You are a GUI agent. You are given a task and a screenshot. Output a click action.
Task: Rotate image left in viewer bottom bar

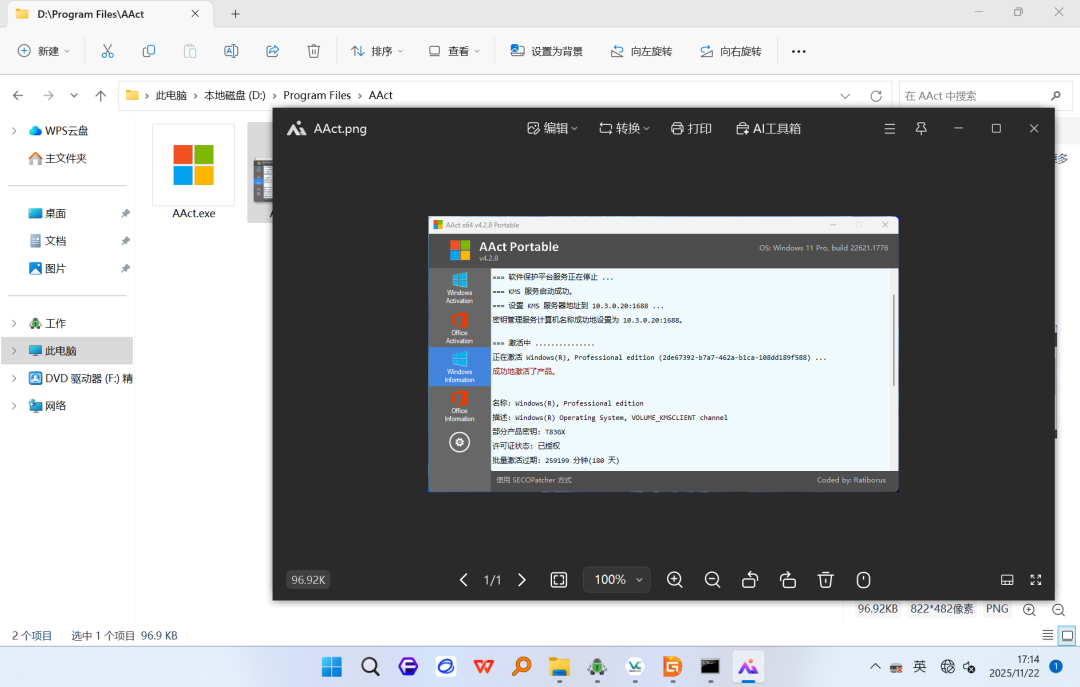[750, 580]
